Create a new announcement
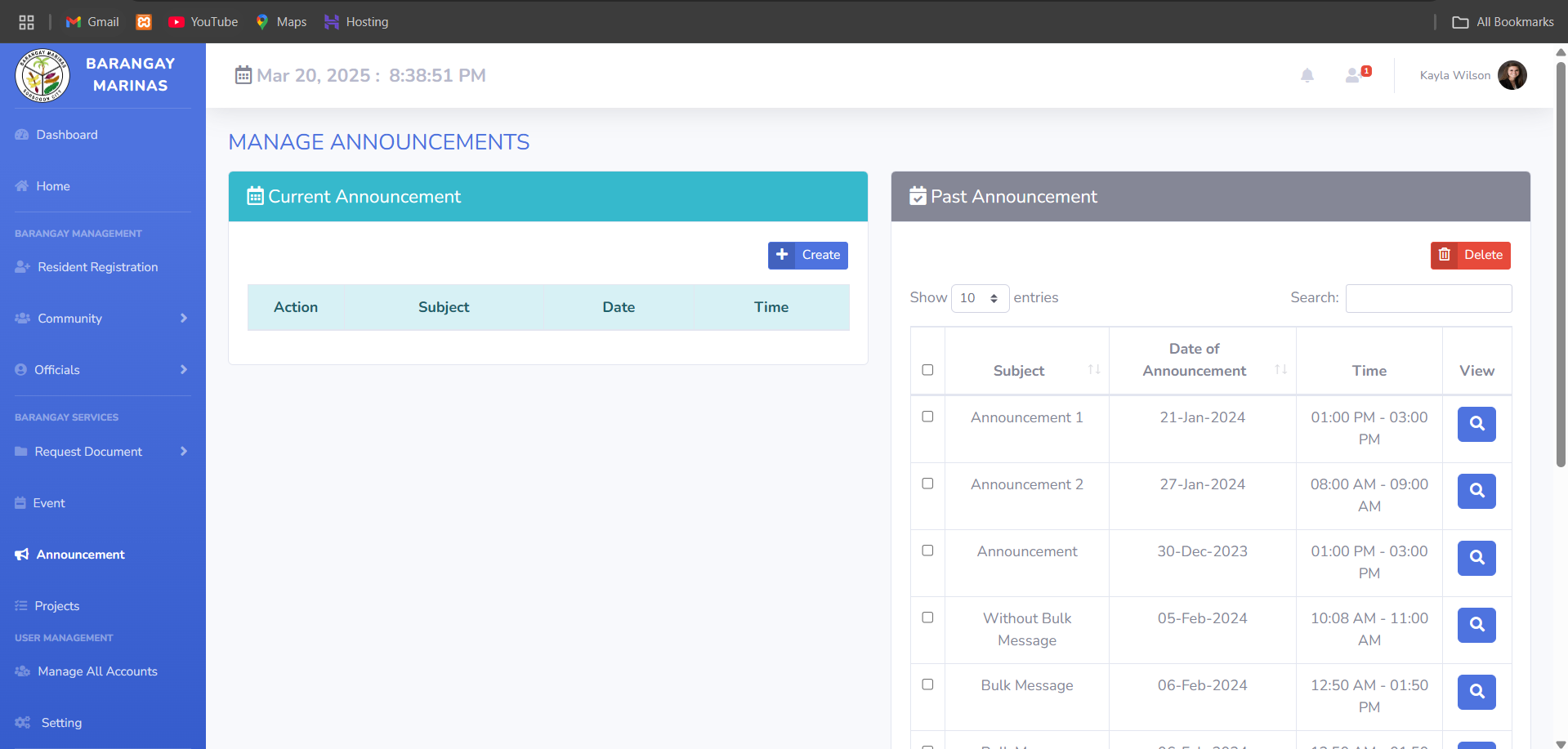Viewport: 1568px width, 749px height. pos(807,255)
